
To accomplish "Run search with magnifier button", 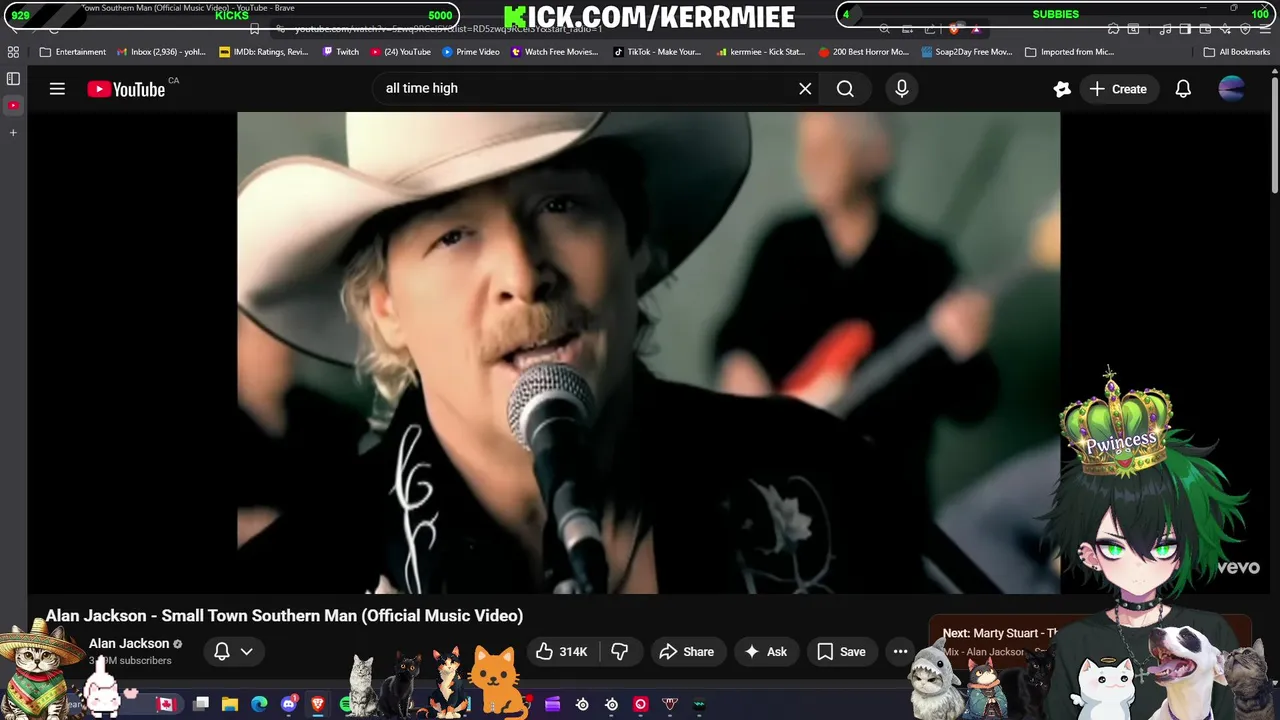I will click(x=845, y=89).
